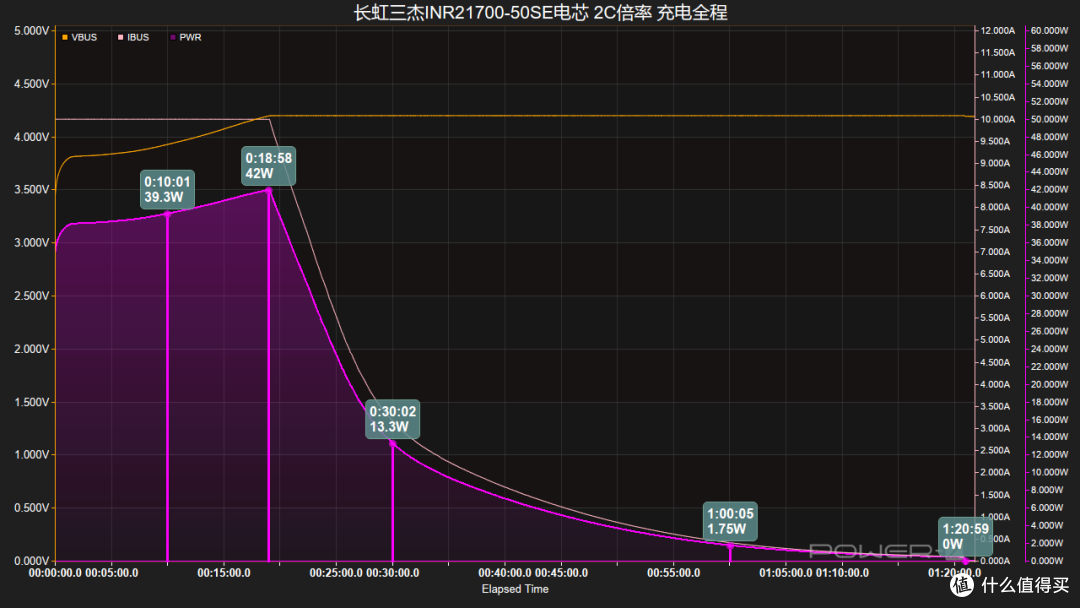Click the orange VBUS legend color square
This screenshot has width=1080, height=608.
coord(65,37)
